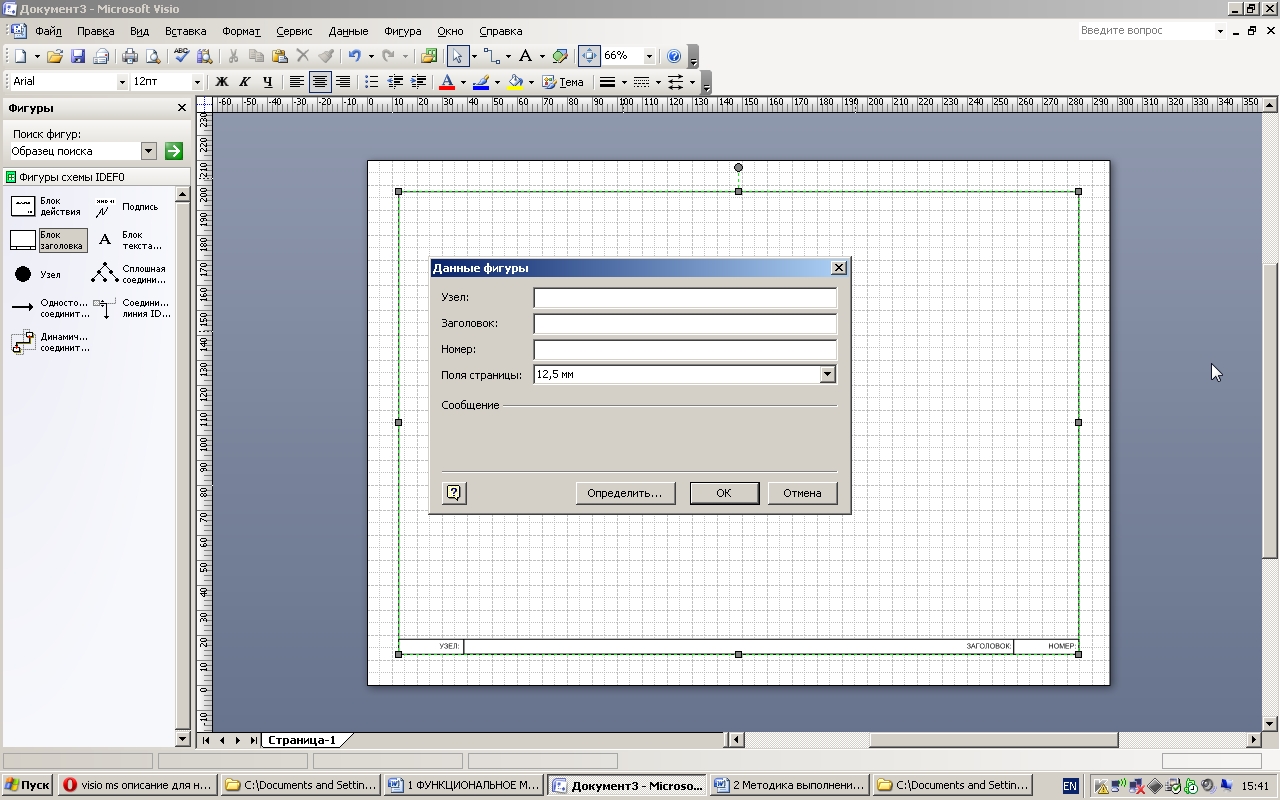Click the New document icon

click(x=21, y=57)
